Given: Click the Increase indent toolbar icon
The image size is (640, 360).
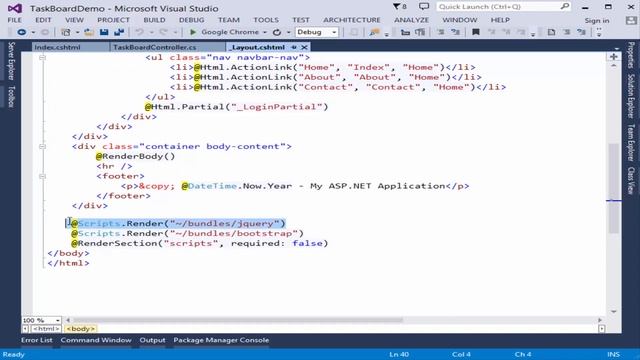Looking at the screenshot, I should tap(420, 32).
